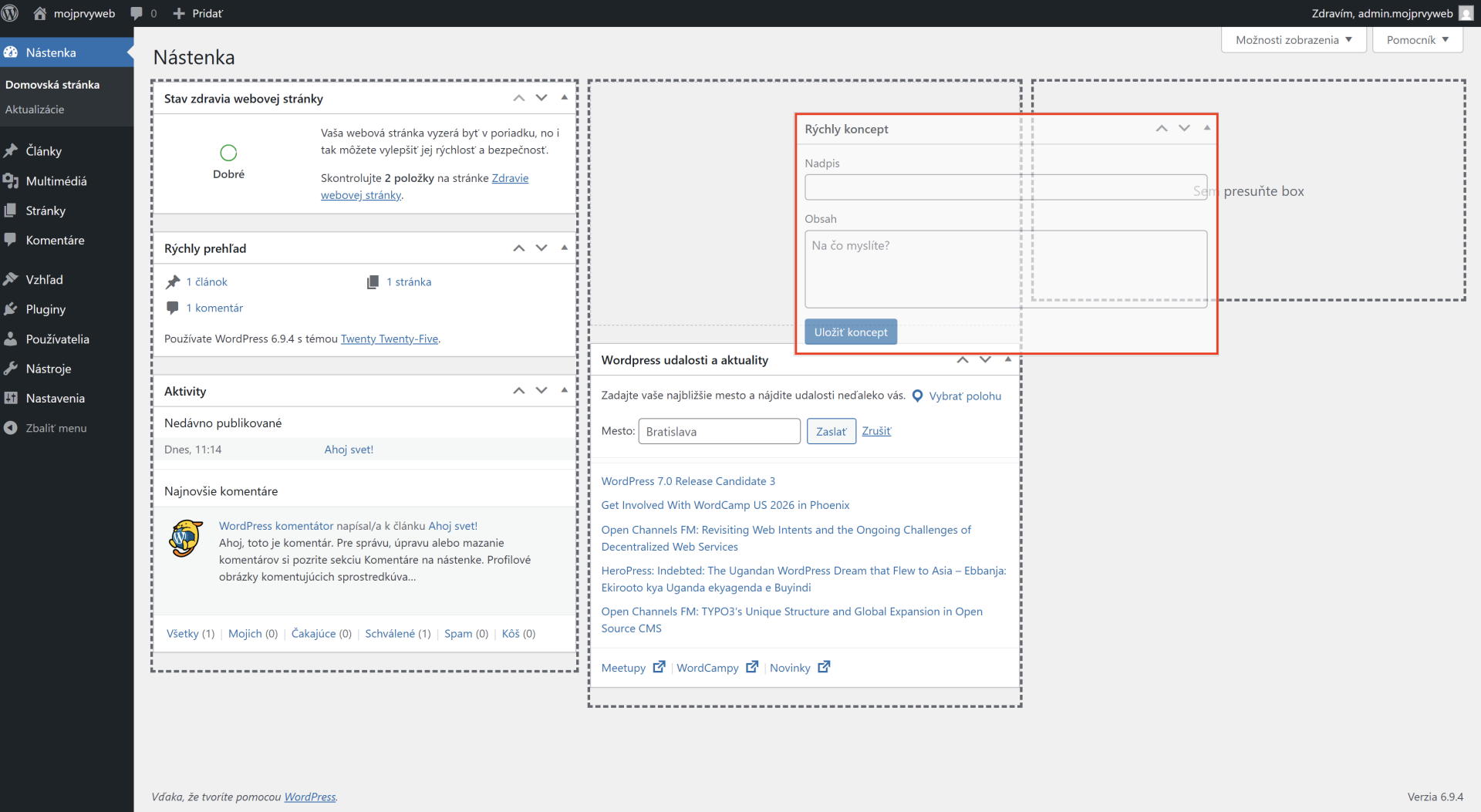Click the Vzhľad brush icon
This screenshot has width=1481, height=812.
point(11,280)
